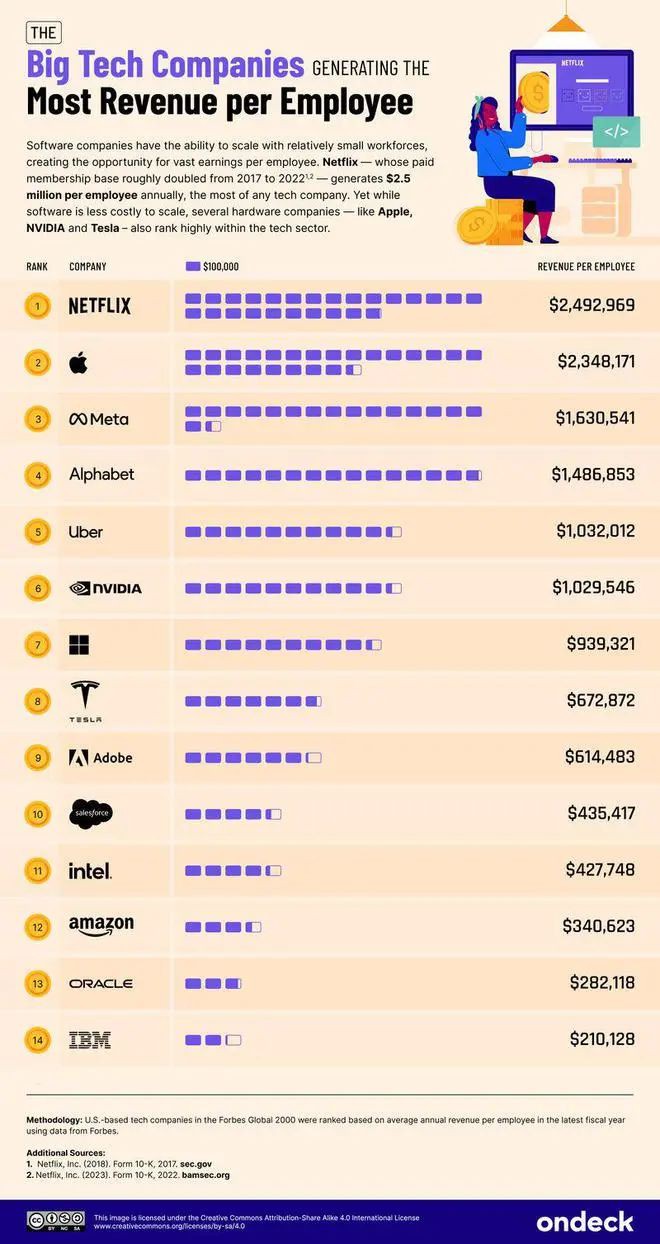
Task: Click the Apple logo icon
Action: [x=78, y=362]
